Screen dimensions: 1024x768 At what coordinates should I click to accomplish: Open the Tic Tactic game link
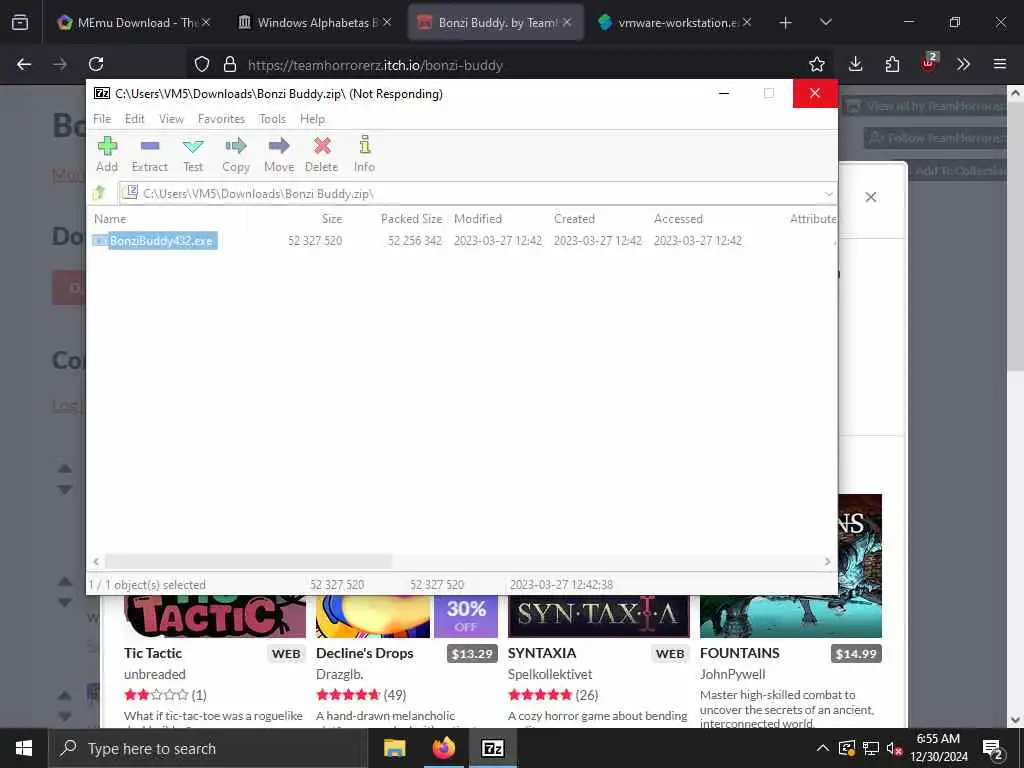(153, 653)
